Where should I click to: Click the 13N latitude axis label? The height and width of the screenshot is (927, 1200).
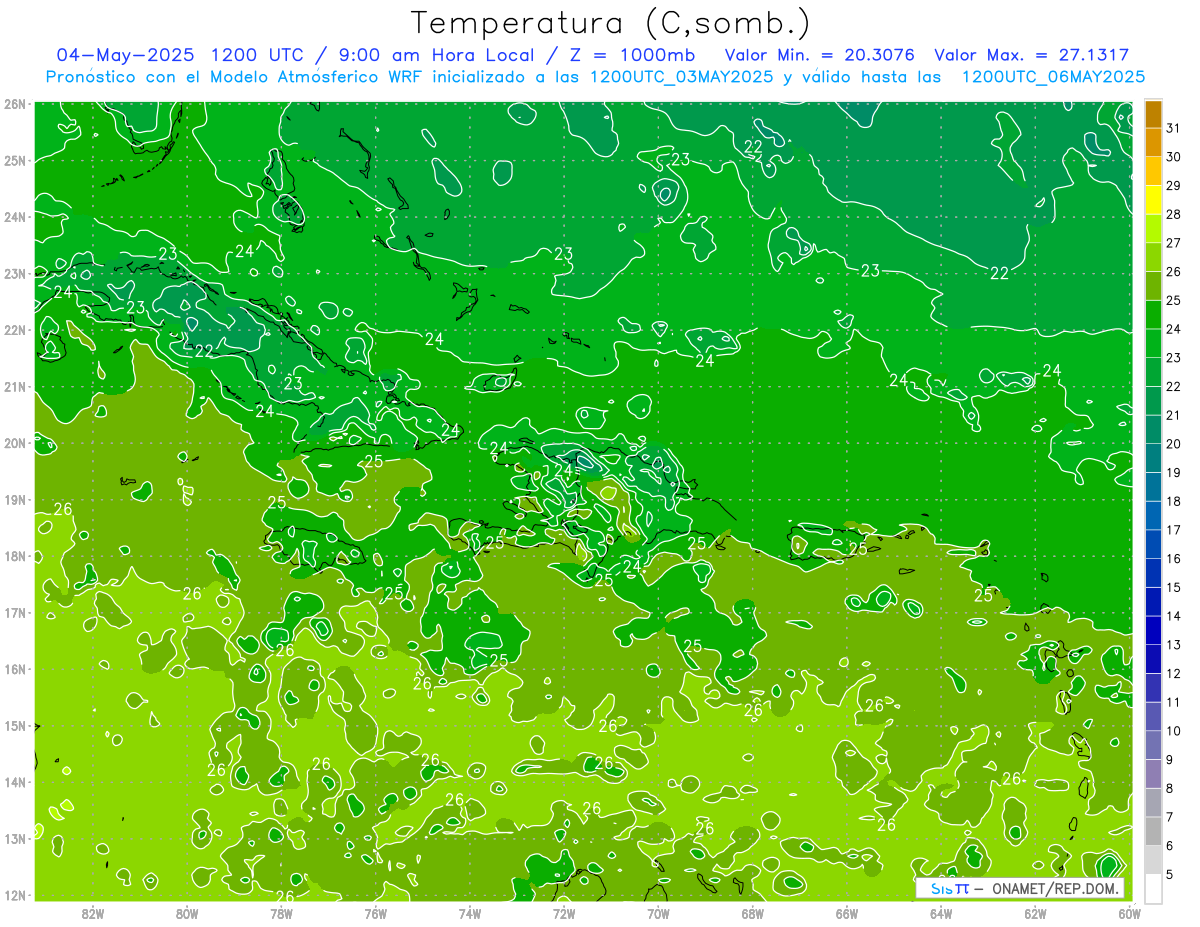tap(14, 838)
